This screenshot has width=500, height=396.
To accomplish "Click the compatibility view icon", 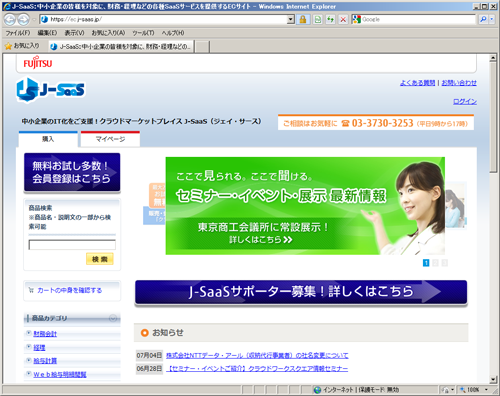I will 318,19.
